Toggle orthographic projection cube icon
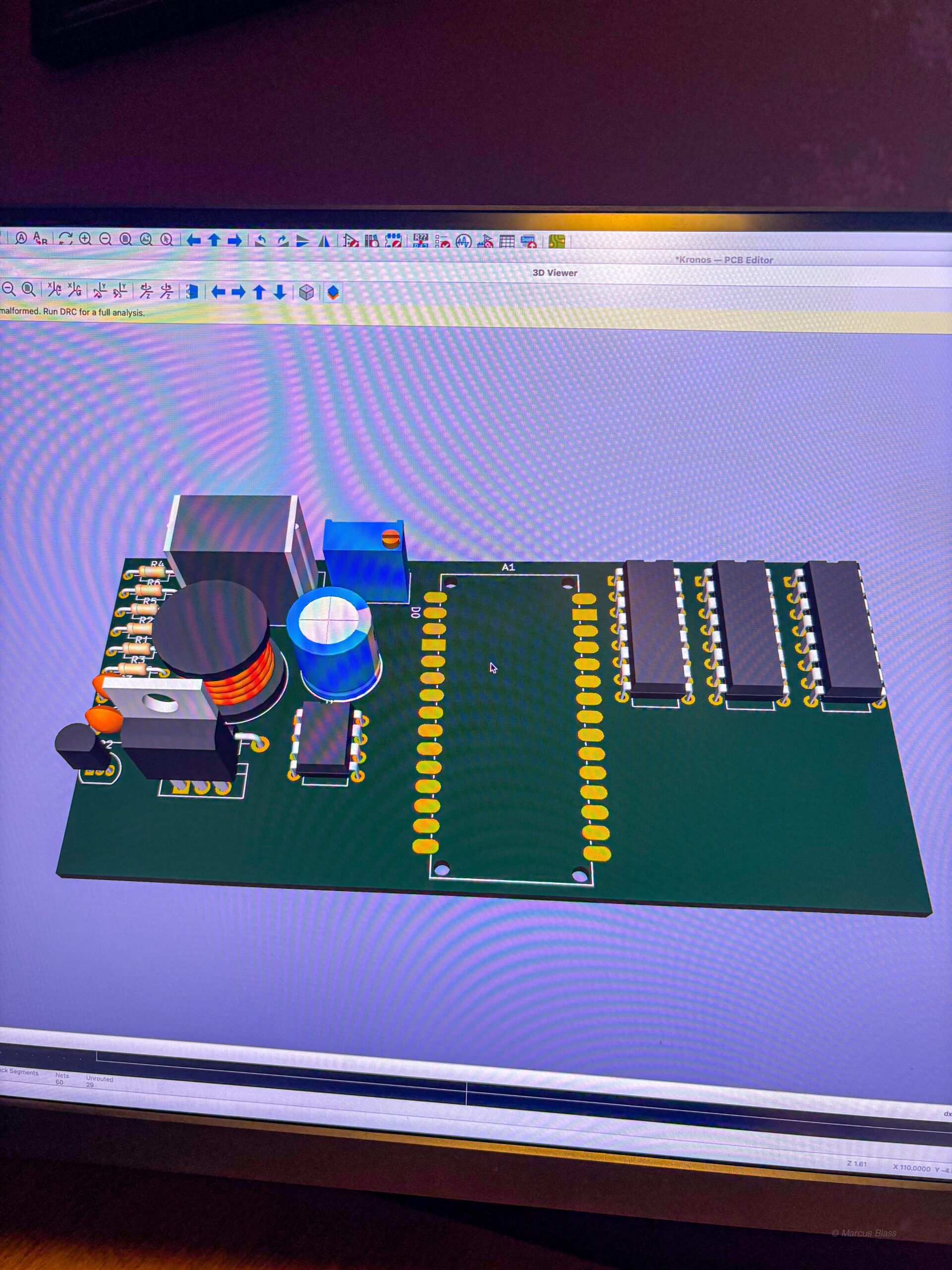Viewport: 952px width, 1270px height. pyautogui.click(x=306, y=292)
